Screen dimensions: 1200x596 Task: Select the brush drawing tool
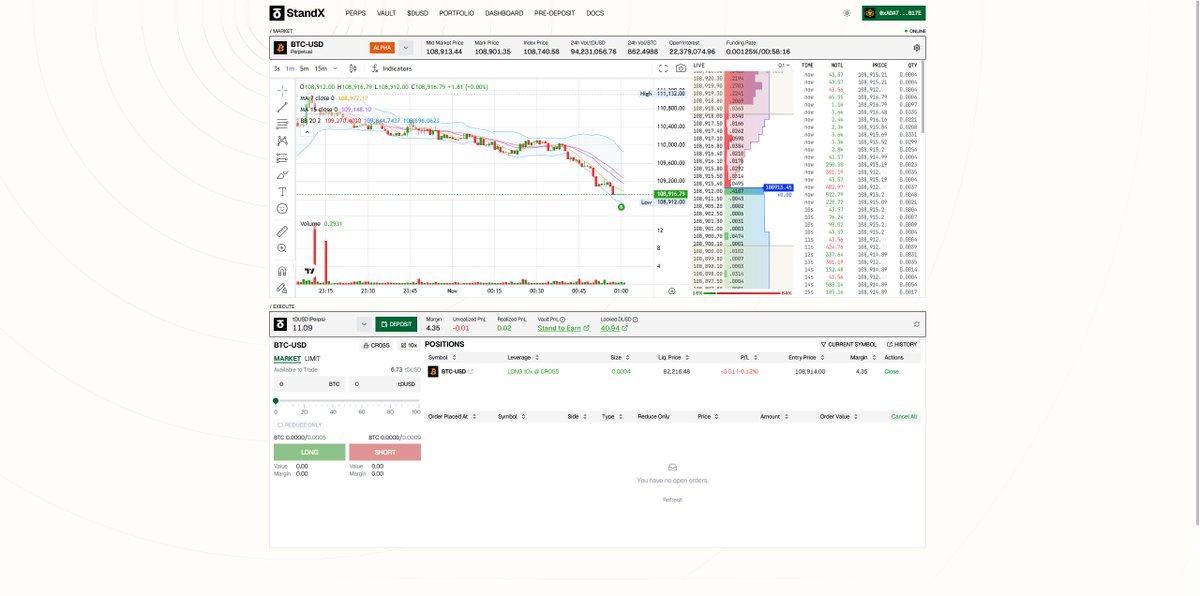pos(282,174)
